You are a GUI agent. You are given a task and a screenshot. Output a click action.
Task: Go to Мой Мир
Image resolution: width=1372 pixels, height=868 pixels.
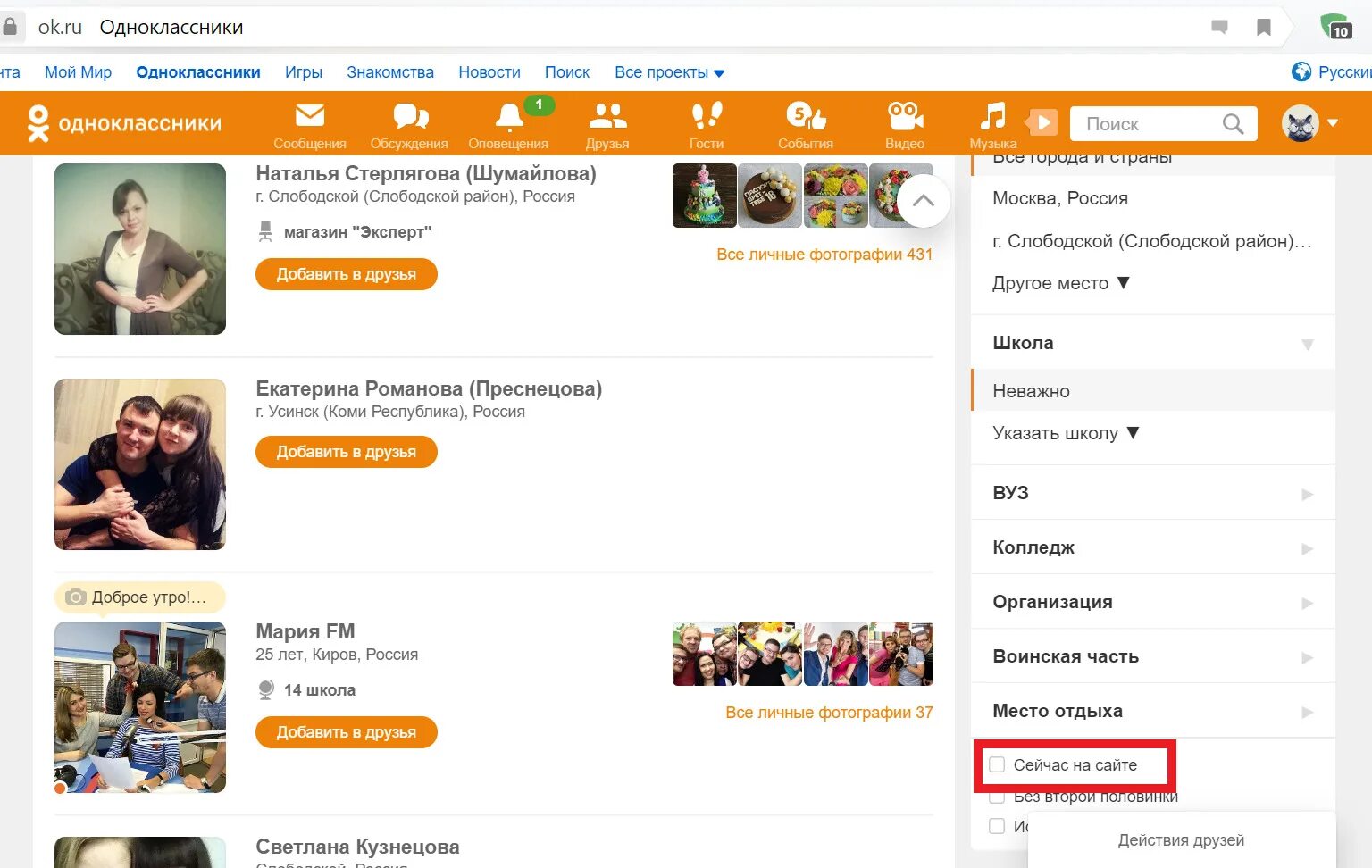(x=78, y=72)
